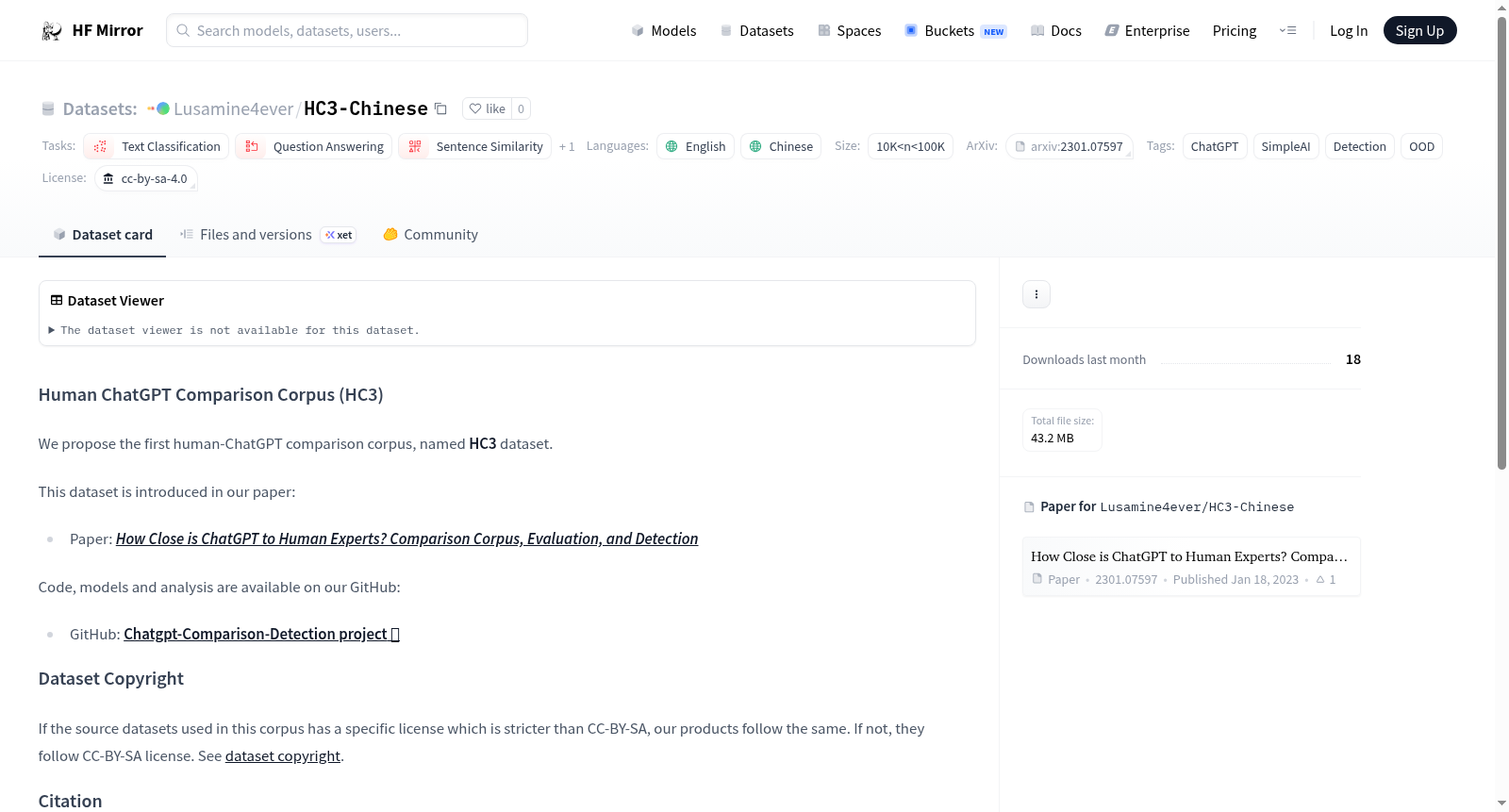Click the Published Jan 18, 2023 text
Image resolution: width=1509 pixels, height=812 pixels.
[1235, 580]
